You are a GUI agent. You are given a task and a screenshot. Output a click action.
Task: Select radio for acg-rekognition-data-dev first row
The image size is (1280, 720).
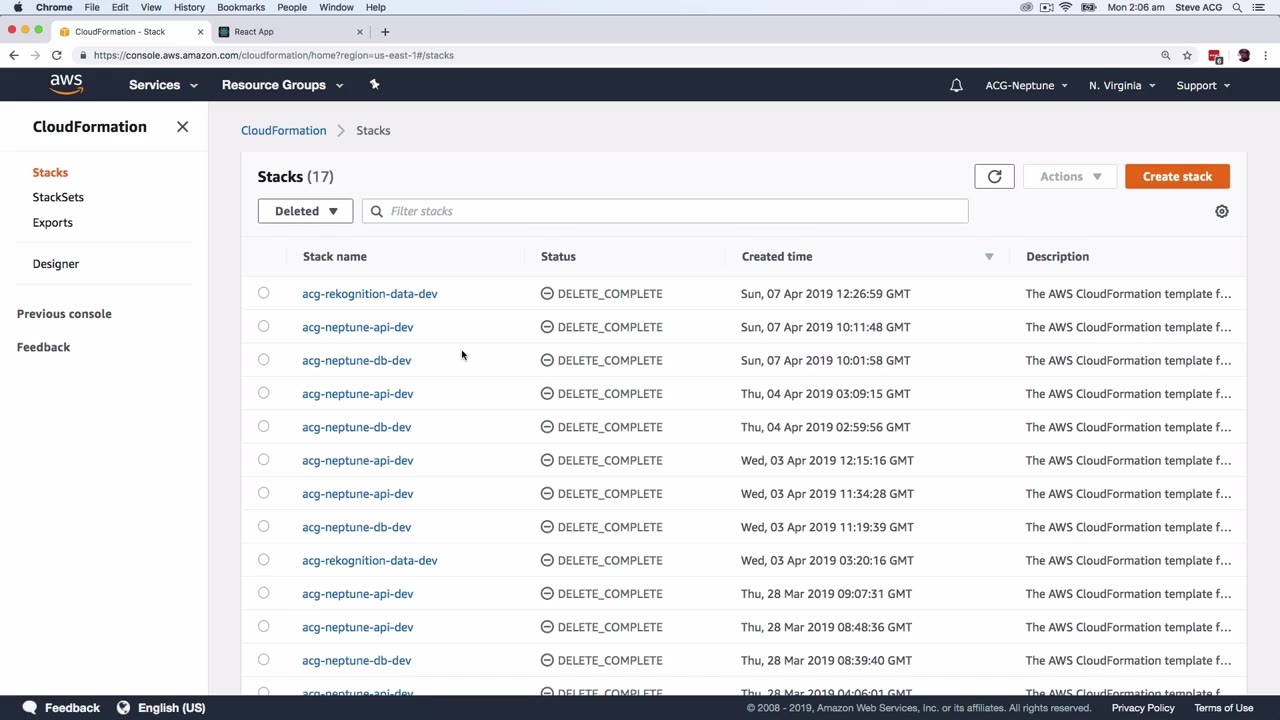[264, 294]
